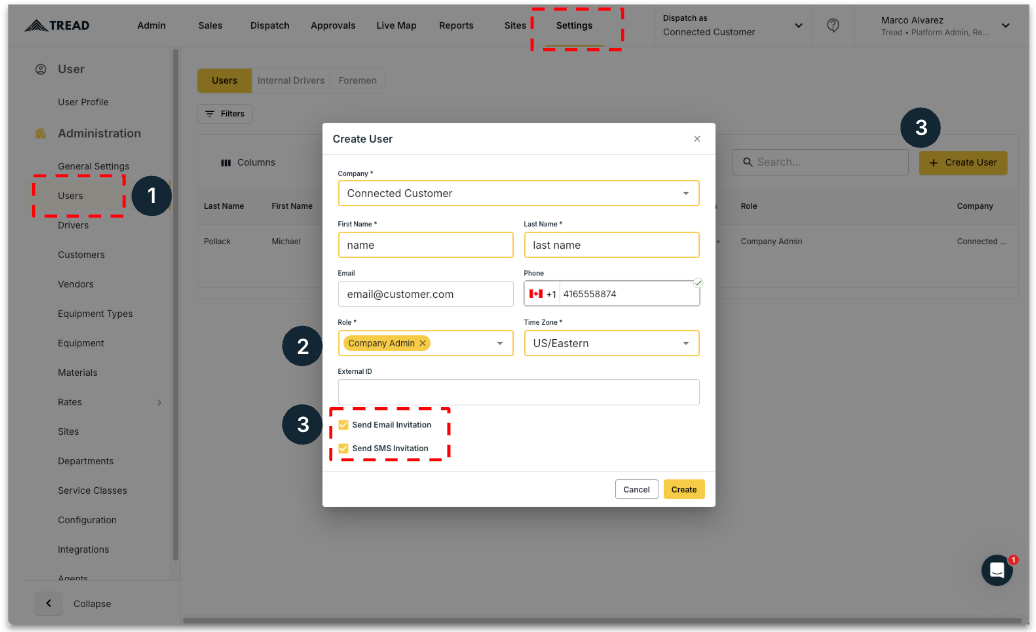Select Users in sidebar
This screenshot has width=1036, height=632.
tap(70, 196)
